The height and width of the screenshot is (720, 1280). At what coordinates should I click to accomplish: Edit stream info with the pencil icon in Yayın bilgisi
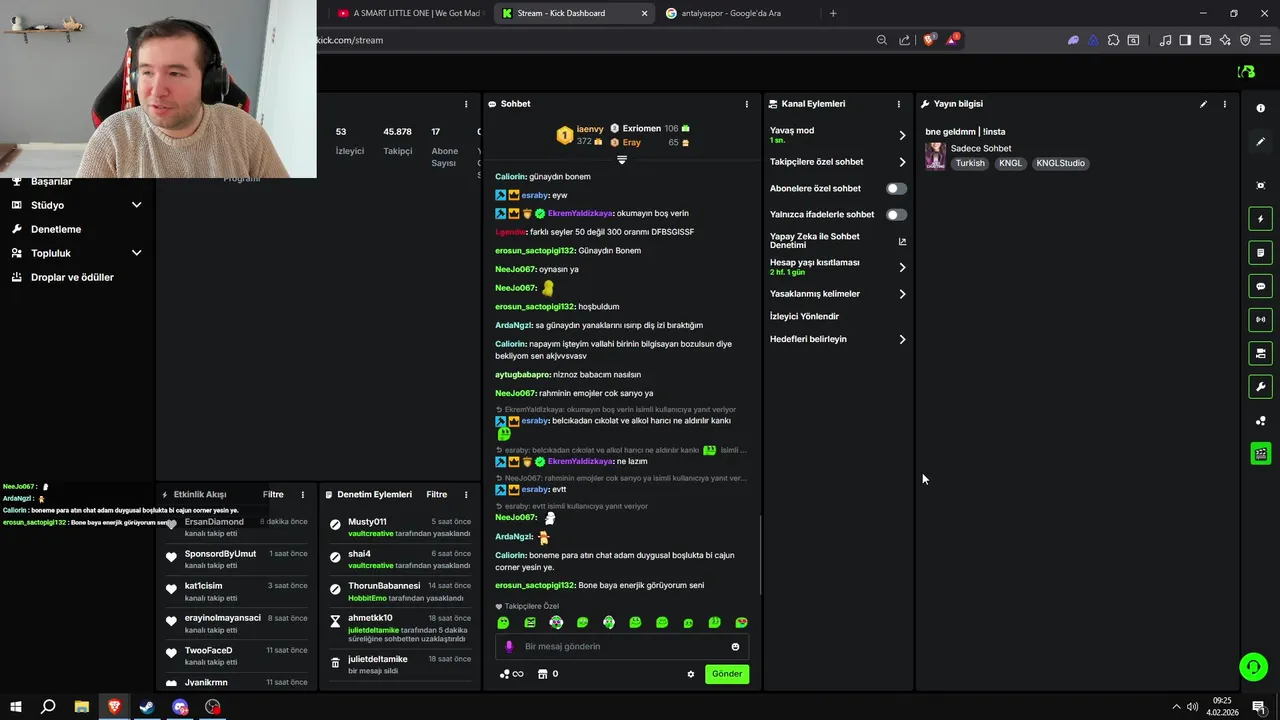1203,104
